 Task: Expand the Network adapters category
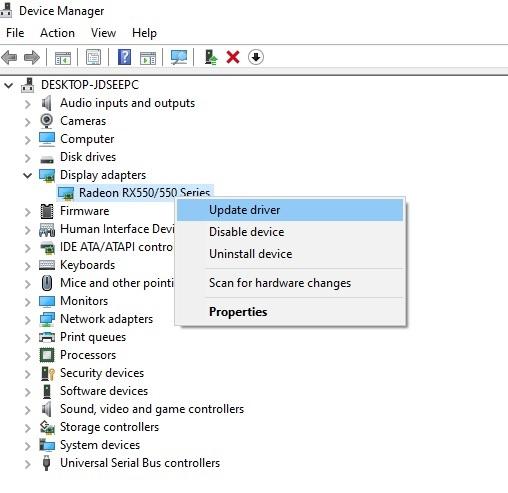[28, 320]
